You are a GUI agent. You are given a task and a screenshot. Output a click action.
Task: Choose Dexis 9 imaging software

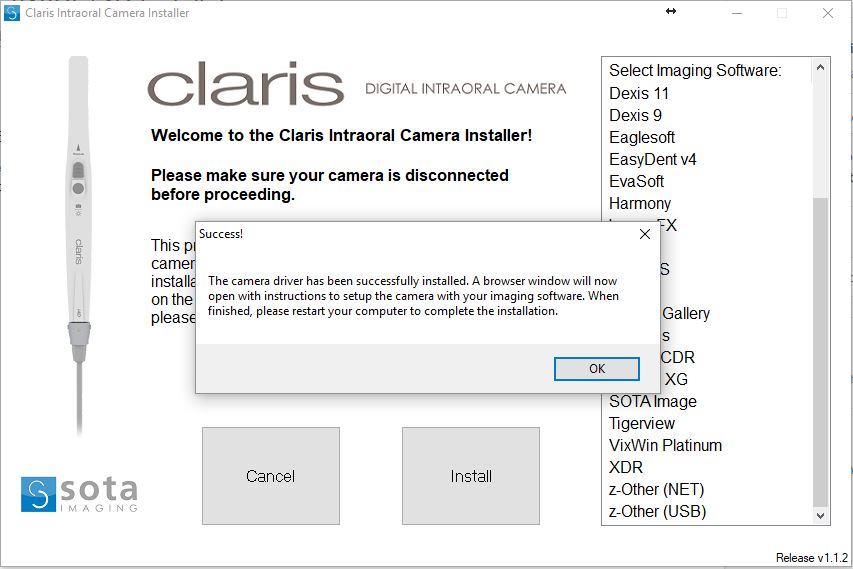click(635, 115)
